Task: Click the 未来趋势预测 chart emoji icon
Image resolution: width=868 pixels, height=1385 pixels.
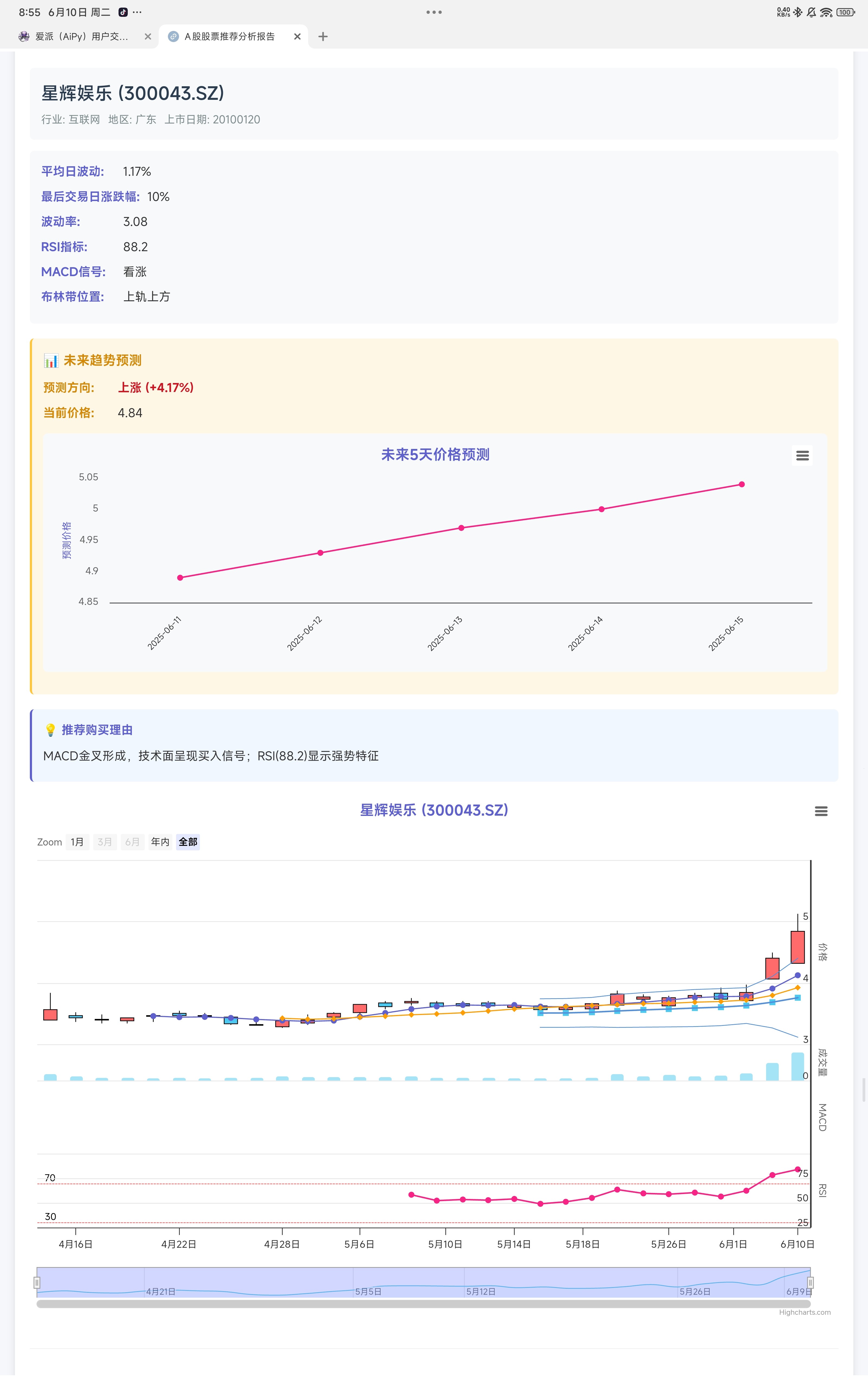Action: pos(51,360)
